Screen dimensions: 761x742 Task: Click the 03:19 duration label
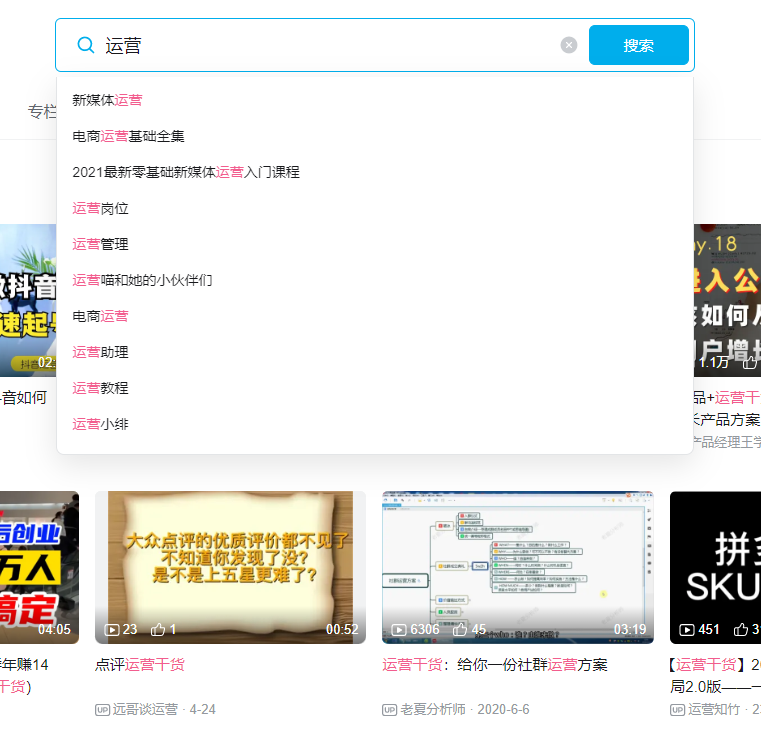coord(630,629)
